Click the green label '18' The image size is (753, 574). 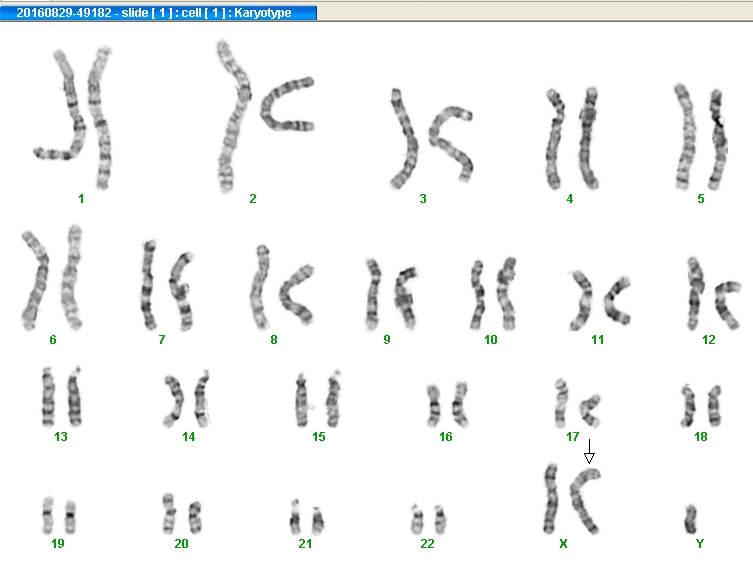pyautogui.click(x=701, y=437)
